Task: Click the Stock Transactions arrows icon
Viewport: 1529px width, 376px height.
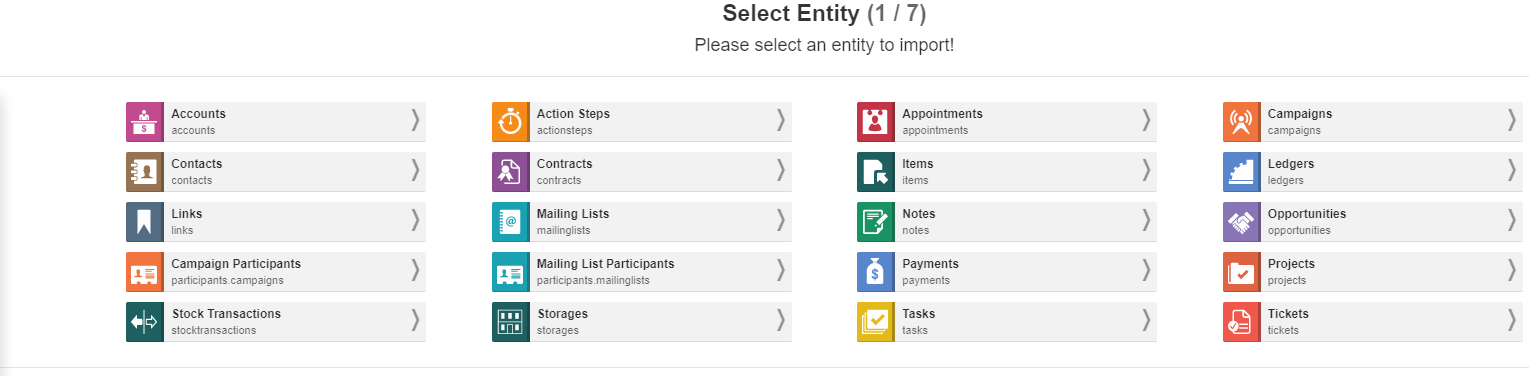Action: [x=144, y=322]
